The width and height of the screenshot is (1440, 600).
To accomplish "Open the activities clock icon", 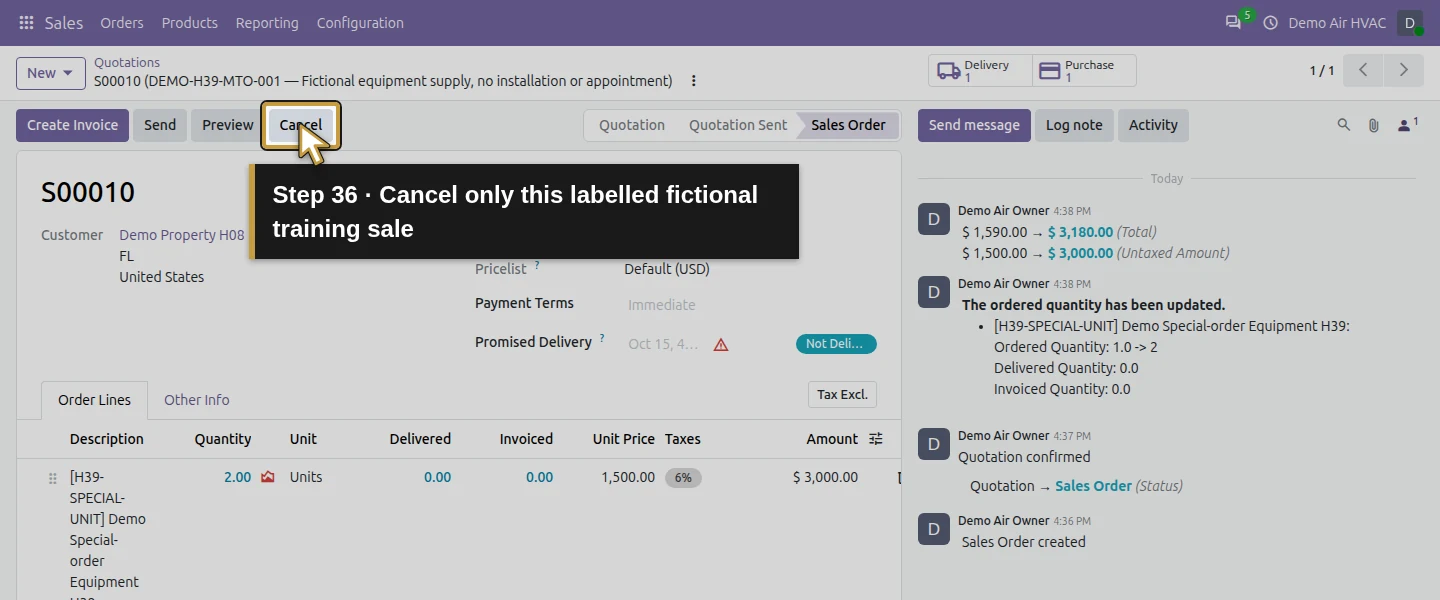I will point(1271,22).
